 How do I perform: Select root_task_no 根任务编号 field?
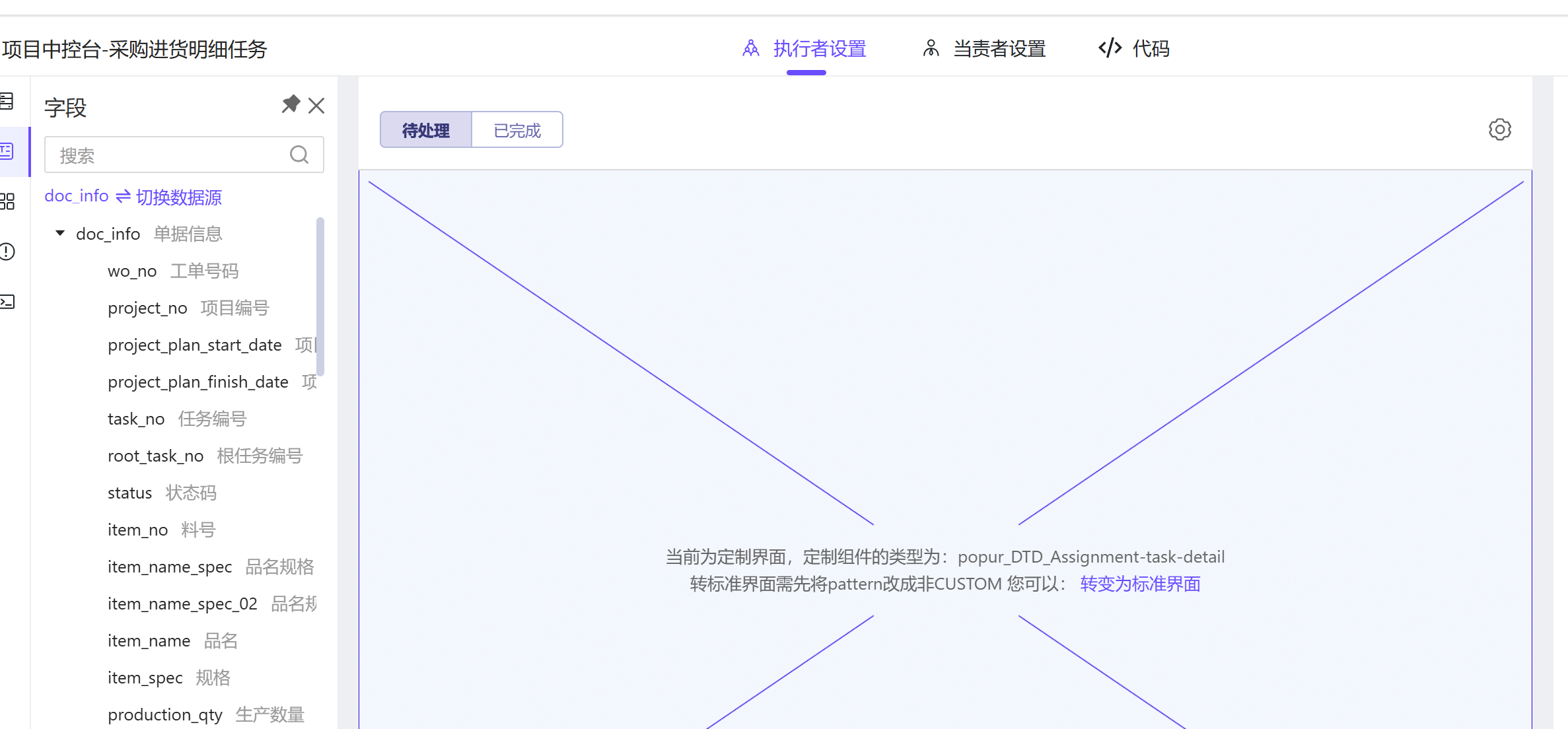[205, 456]
